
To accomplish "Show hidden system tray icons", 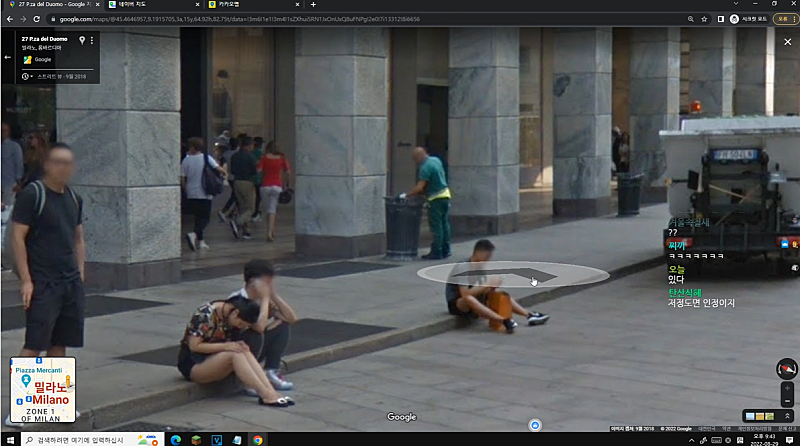I will [691, 440].
